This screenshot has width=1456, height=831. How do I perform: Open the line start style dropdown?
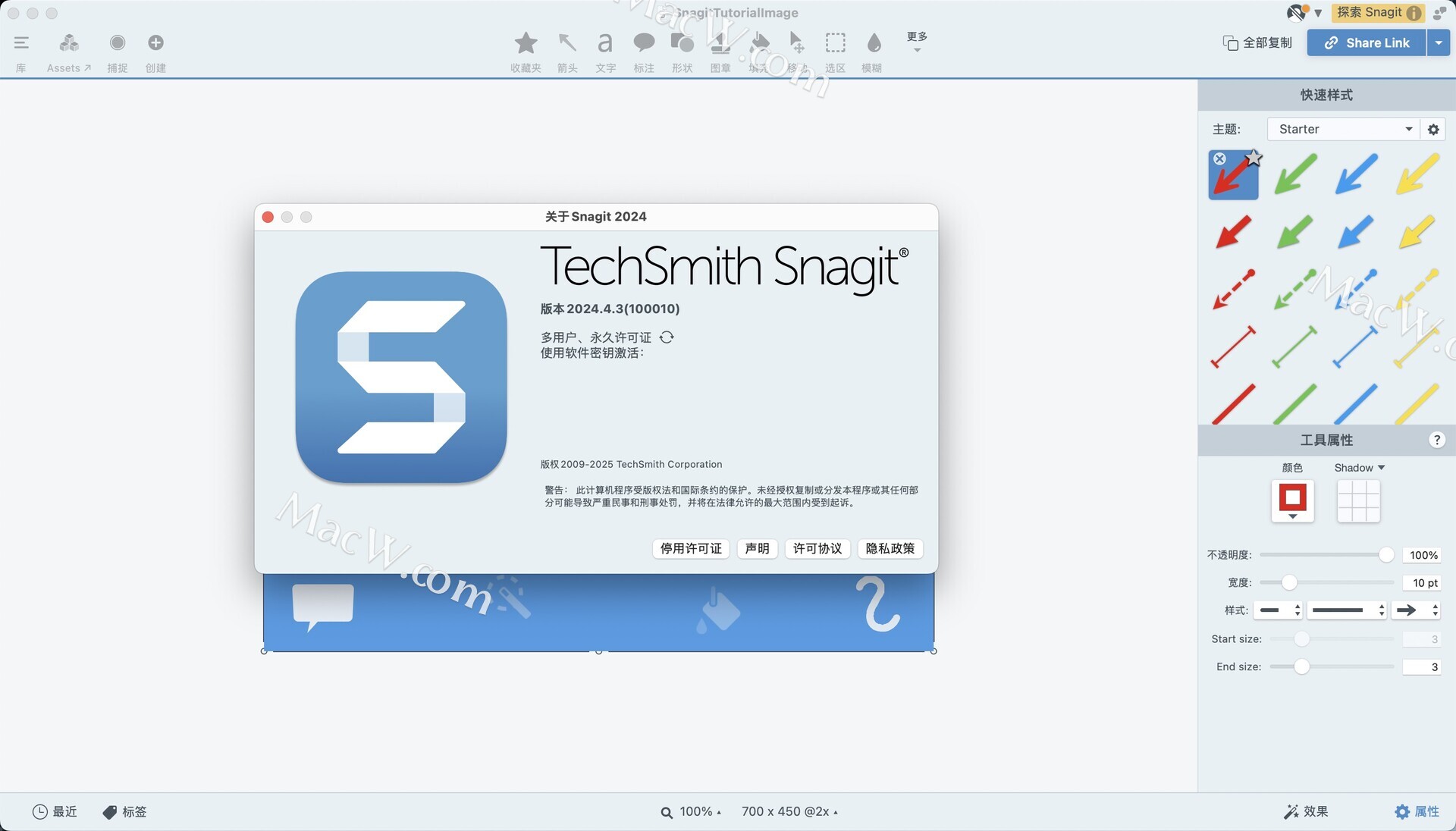click(x=1279, y=610)
